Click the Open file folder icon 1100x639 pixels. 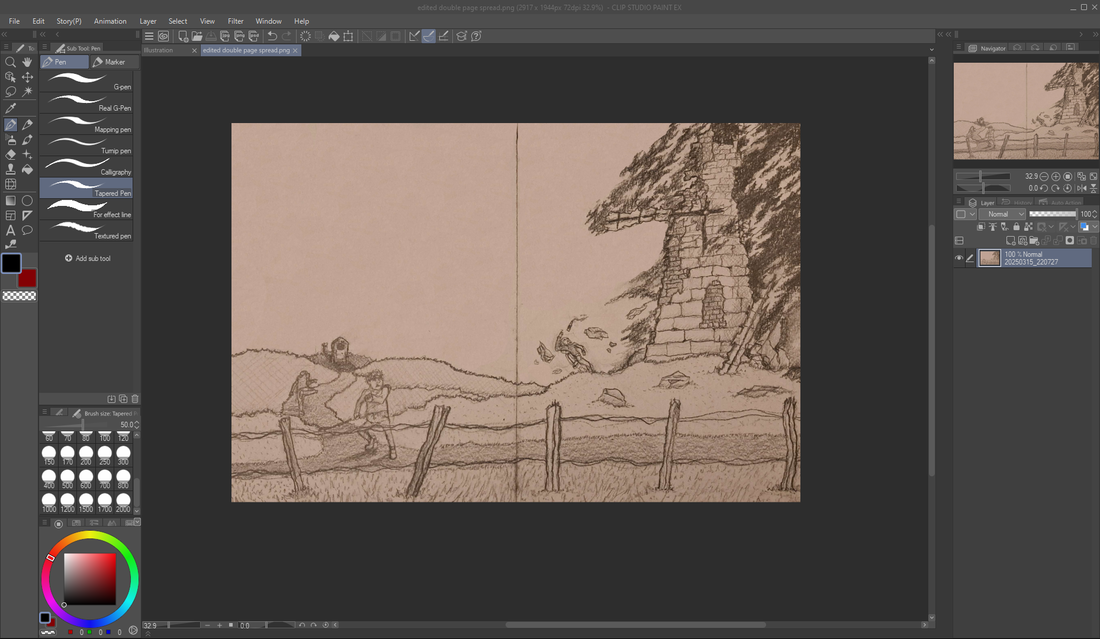197,36
